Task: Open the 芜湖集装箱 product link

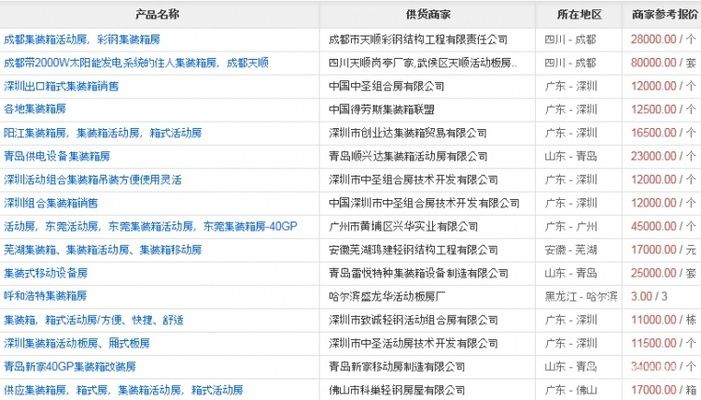Action: tap(103, 249)
